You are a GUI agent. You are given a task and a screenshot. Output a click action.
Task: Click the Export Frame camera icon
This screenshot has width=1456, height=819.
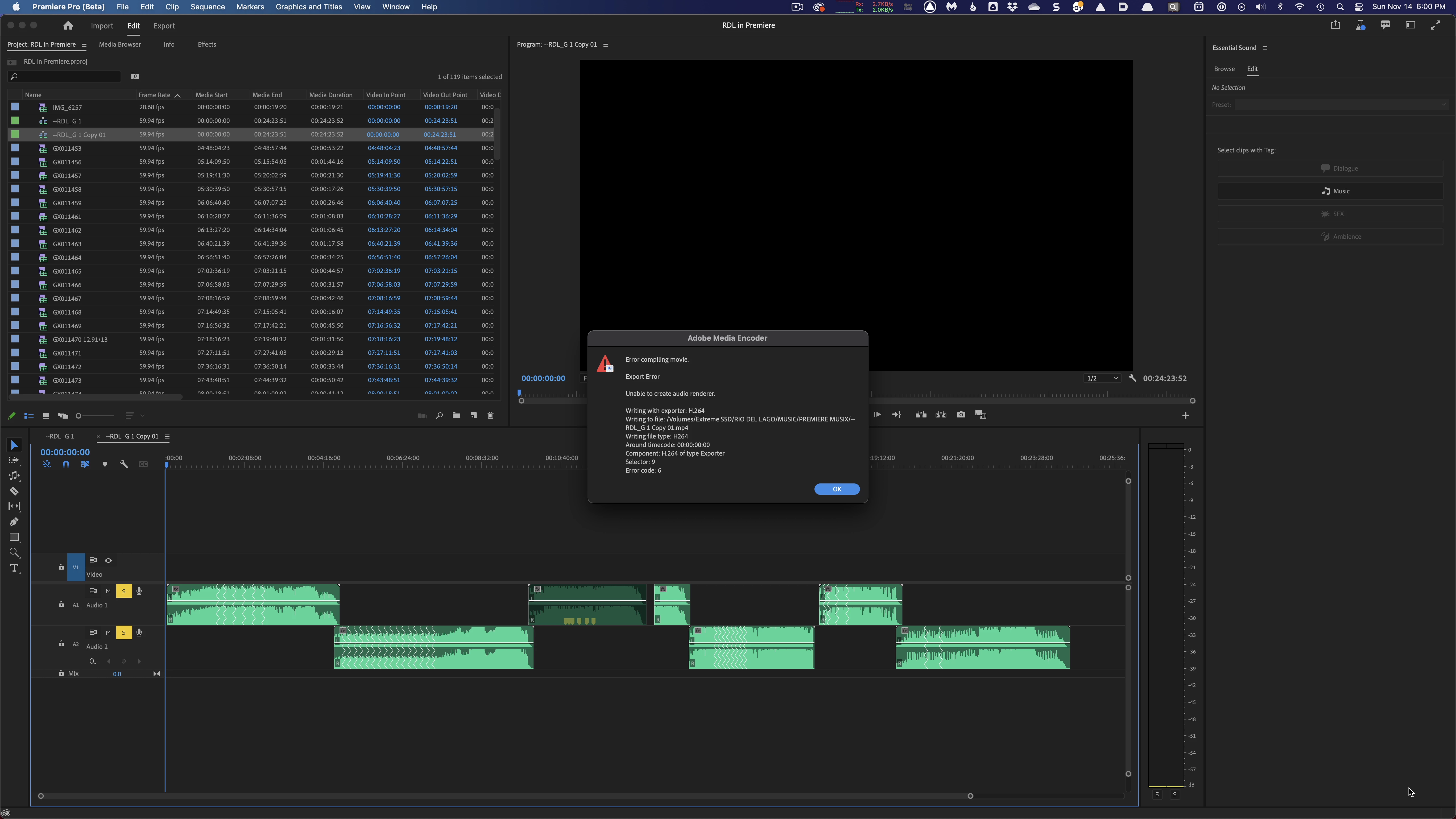961,415
